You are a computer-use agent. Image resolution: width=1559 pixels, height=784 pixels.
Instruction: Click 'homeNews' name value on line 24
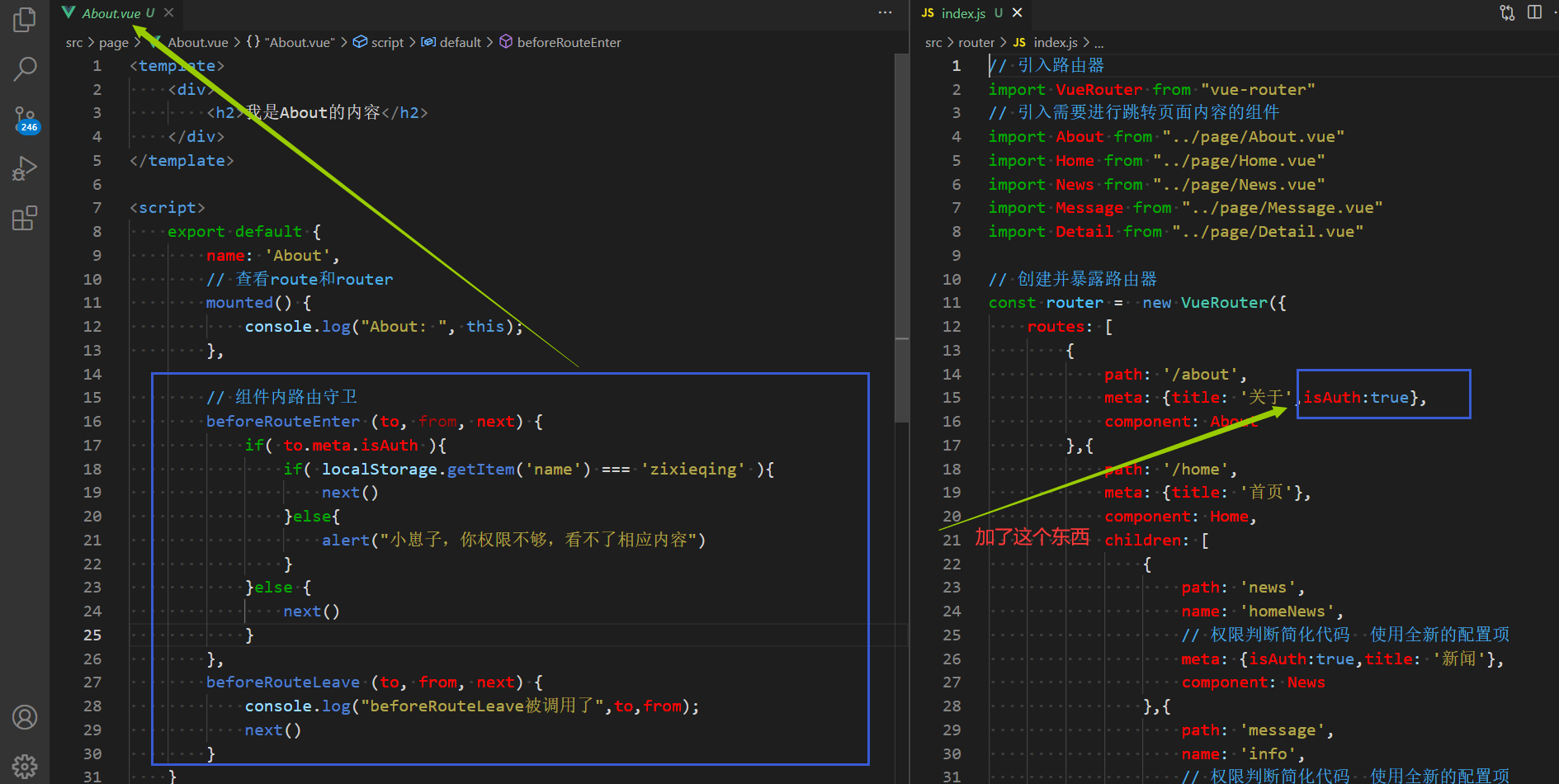point(1287,612)
